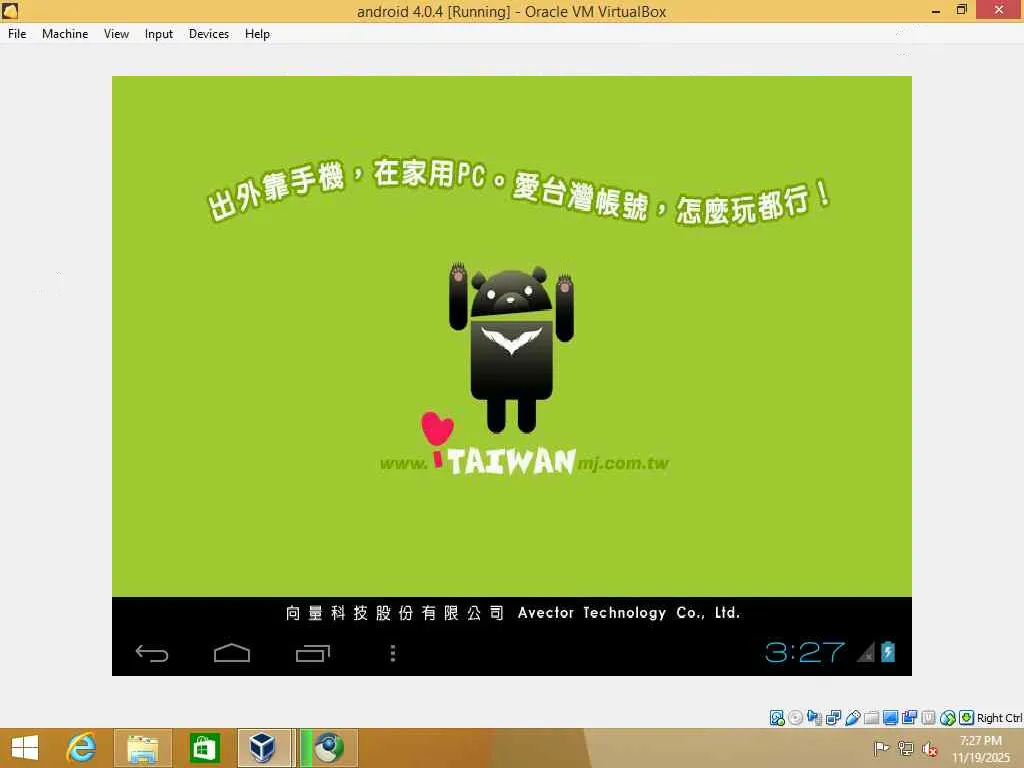This screenshot has height=768, width=1024.
Task: Click the VirtualBox window title bar icon
Action: (x=10, y=10)
